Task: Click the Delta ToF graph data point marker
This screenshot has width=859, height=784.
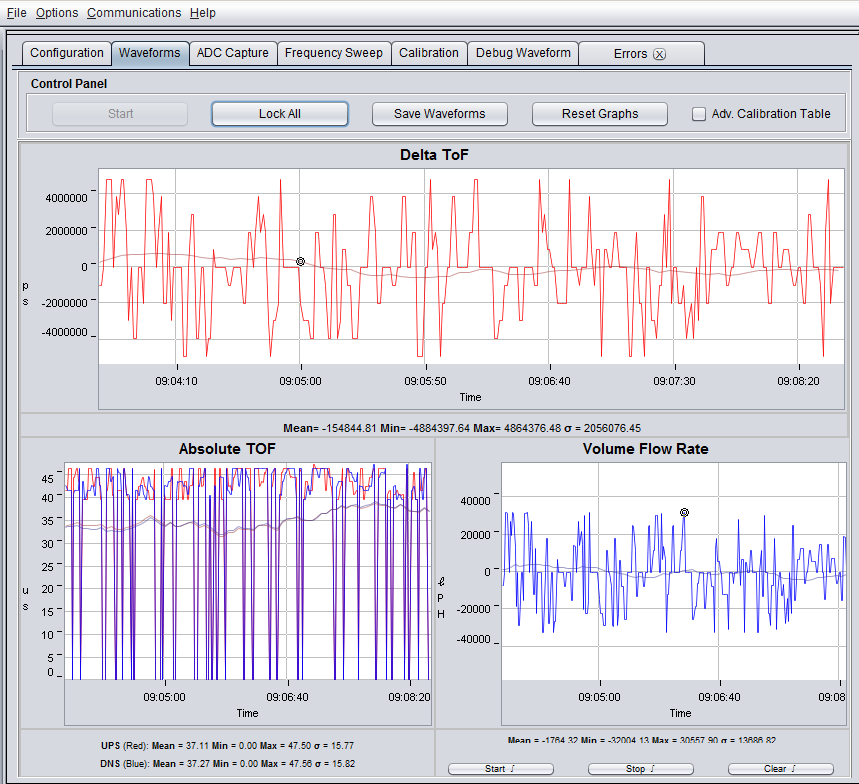Action: click(300, 262)
